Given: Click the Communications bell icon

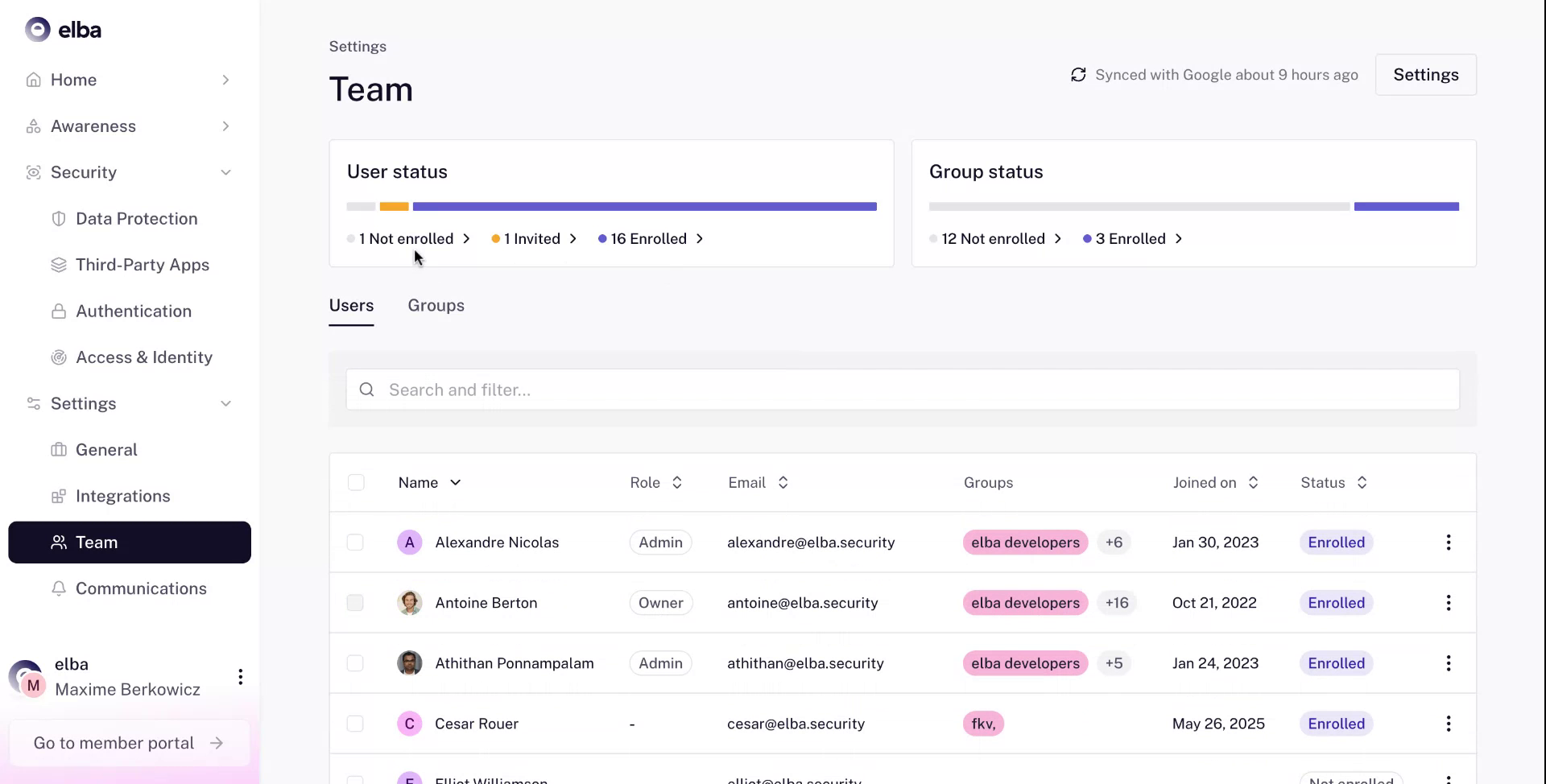Looking at the screenshot, I should 59,588.
